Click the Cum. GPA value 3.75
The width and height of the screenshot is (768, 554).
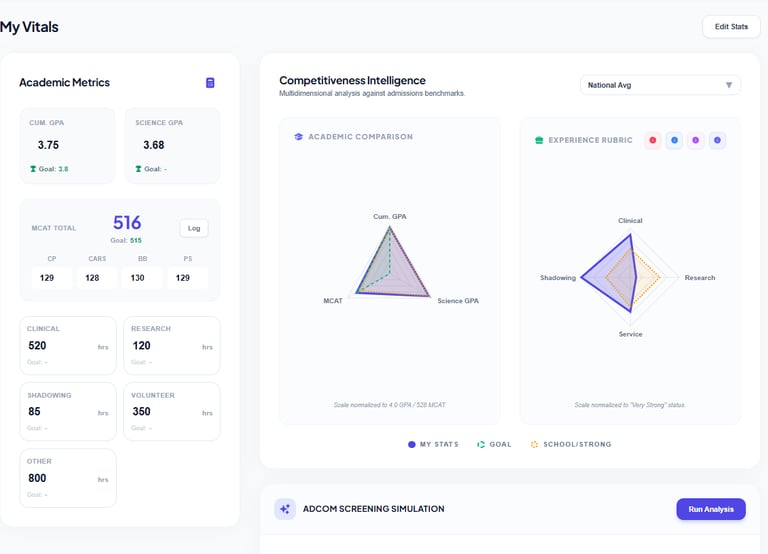click(x=48, y=145)
